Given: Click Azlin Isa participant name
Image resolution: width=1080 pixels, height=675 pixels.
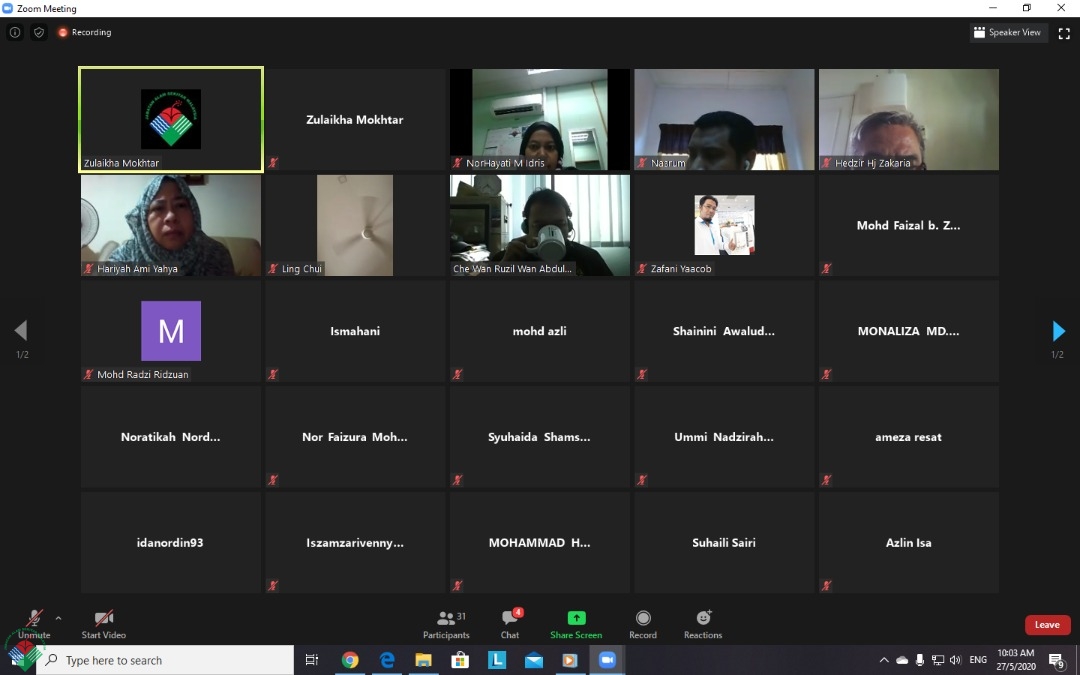Looking at the screenshot, I should (x=908, y=543).
